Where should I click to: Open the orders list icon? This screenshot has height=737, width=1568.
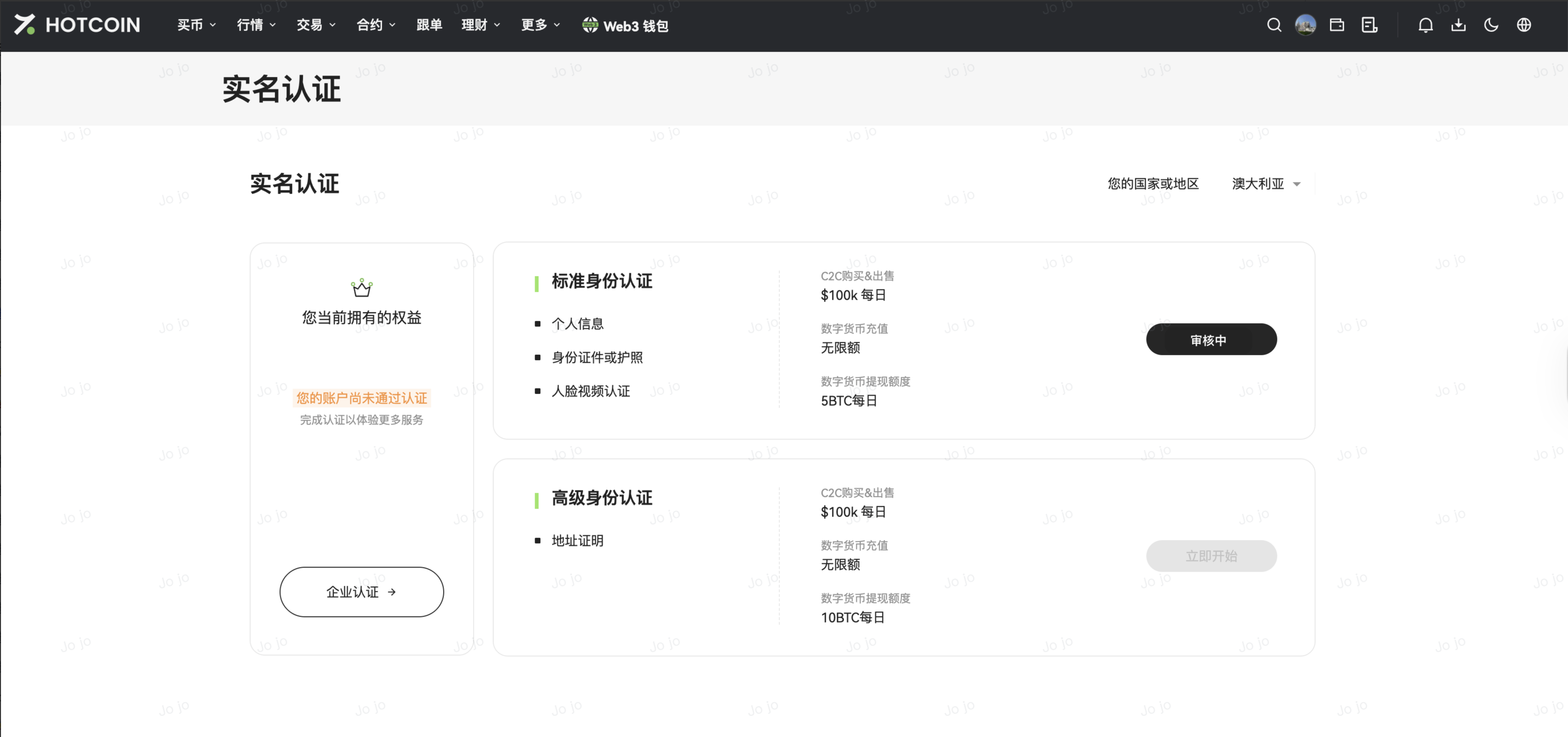pyautogui.click(x=1369, y=25)
